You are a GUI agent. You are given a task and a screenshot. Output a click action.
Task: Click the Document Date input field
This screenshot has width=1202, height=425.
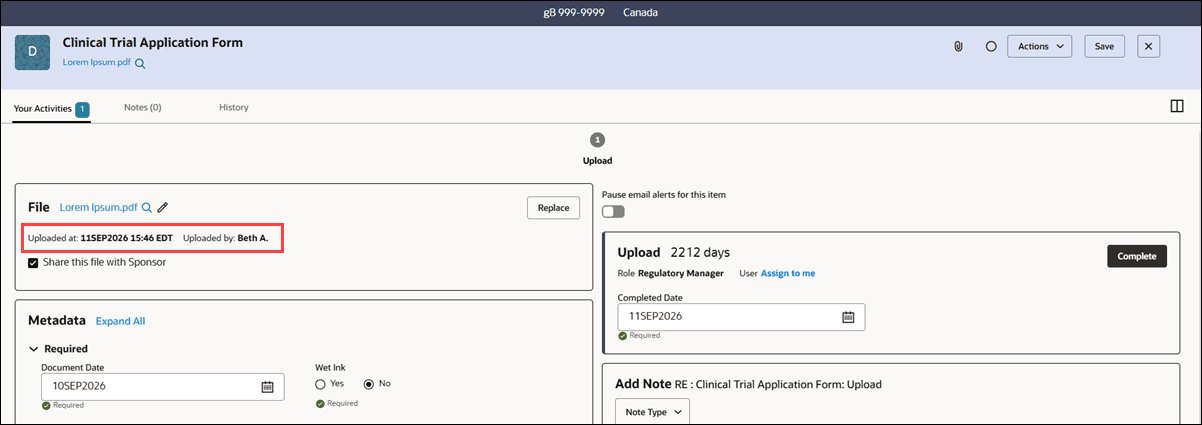[x=163, y=386]
